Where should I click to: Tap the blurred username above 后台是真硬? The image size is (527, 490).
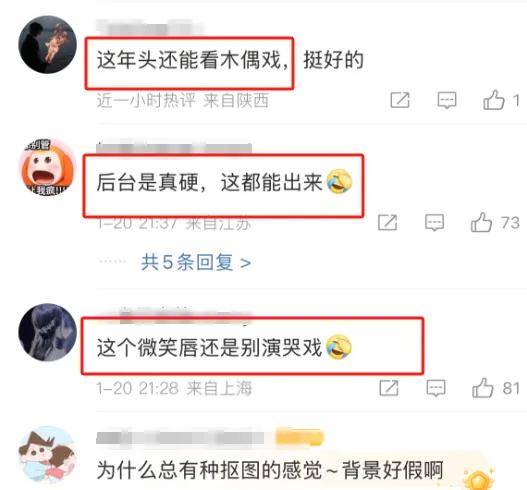point(174,148)
